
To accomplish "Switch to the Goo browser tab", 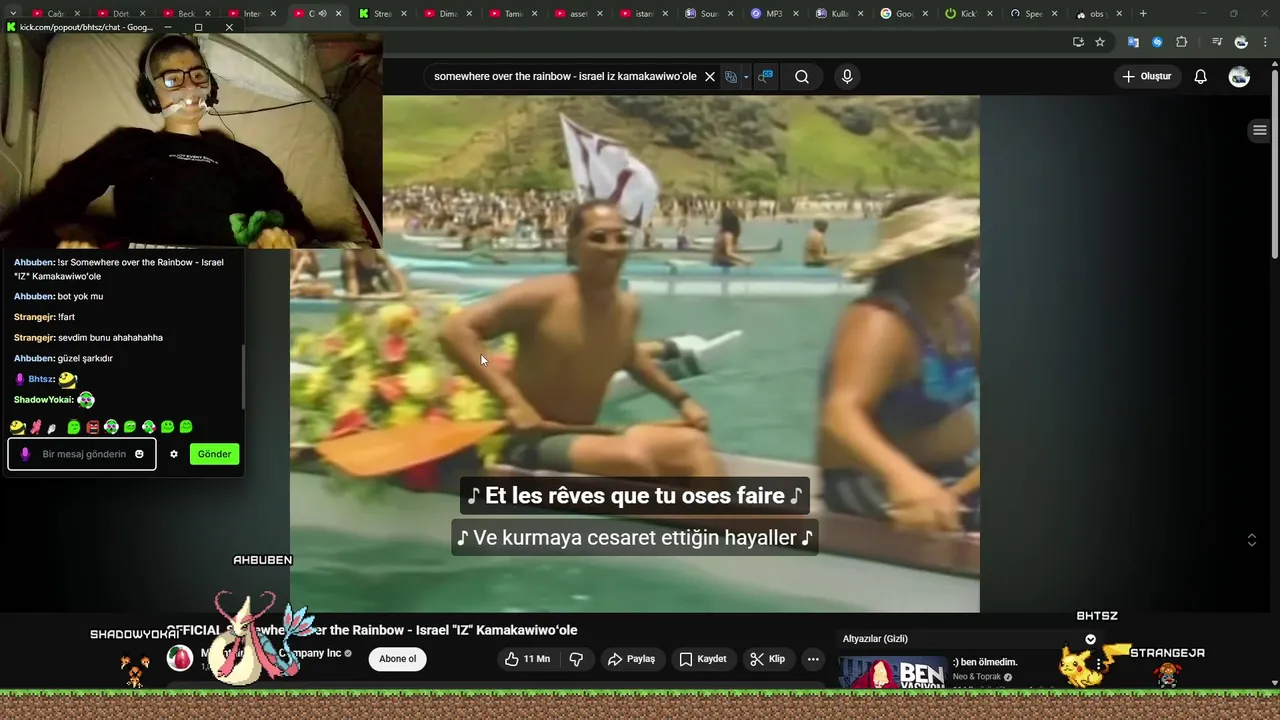I will click(x=903, y=14).
